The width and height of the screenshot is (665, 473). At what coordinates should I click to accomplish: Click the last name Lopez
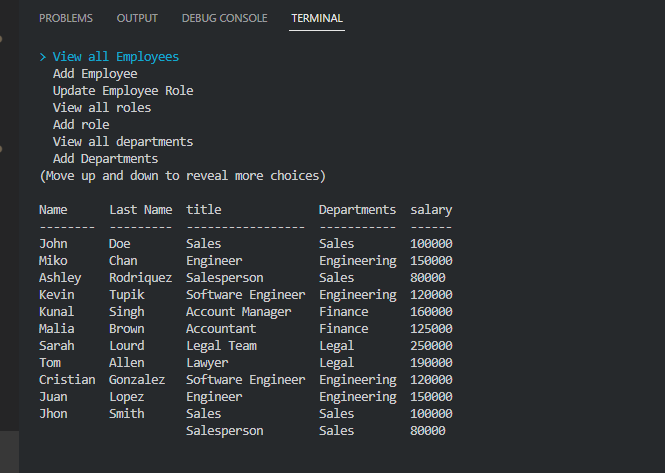coord(127,397)
